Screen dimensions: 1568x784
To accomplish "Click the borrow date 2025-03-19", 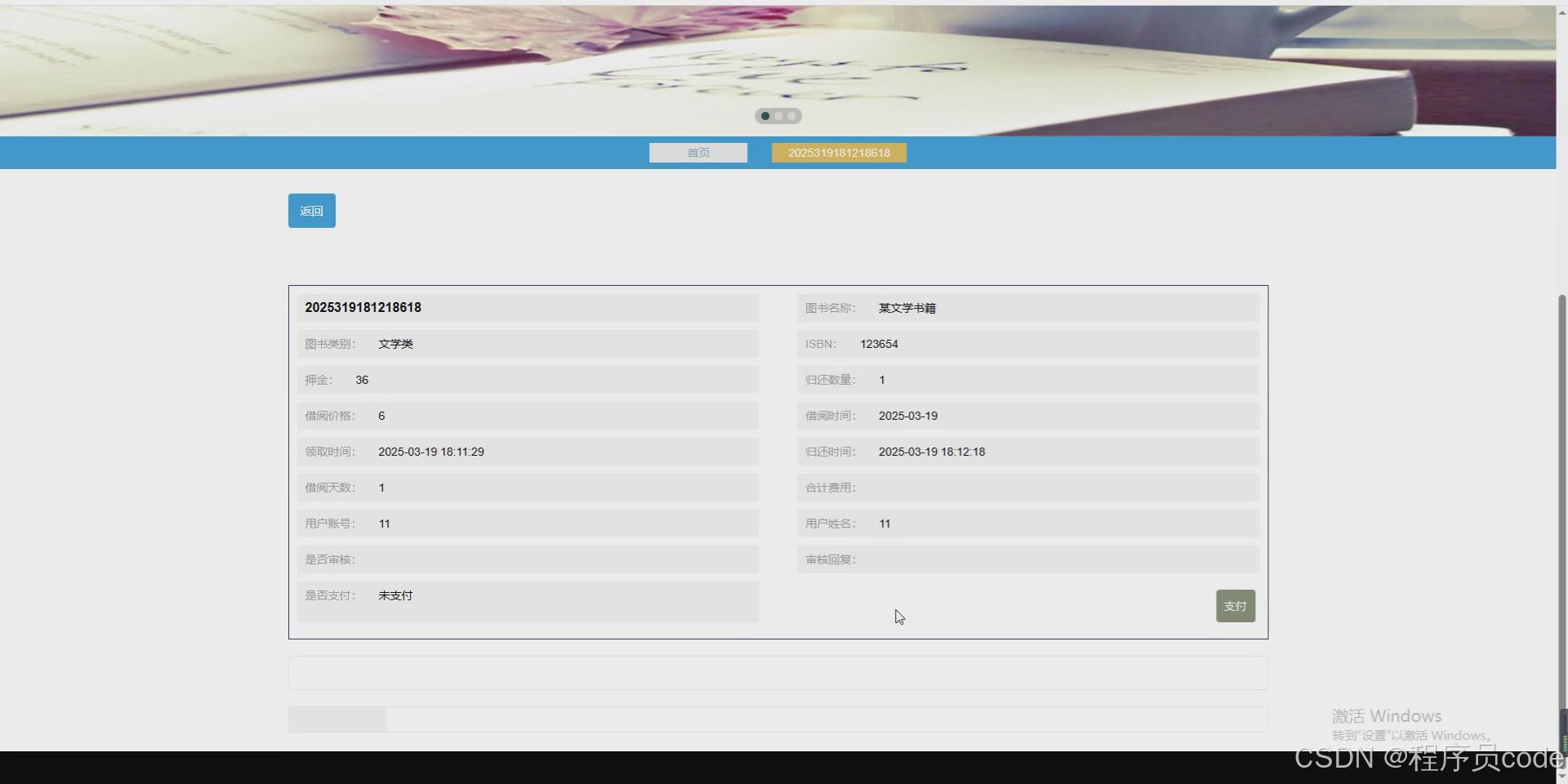I will 908,416.
